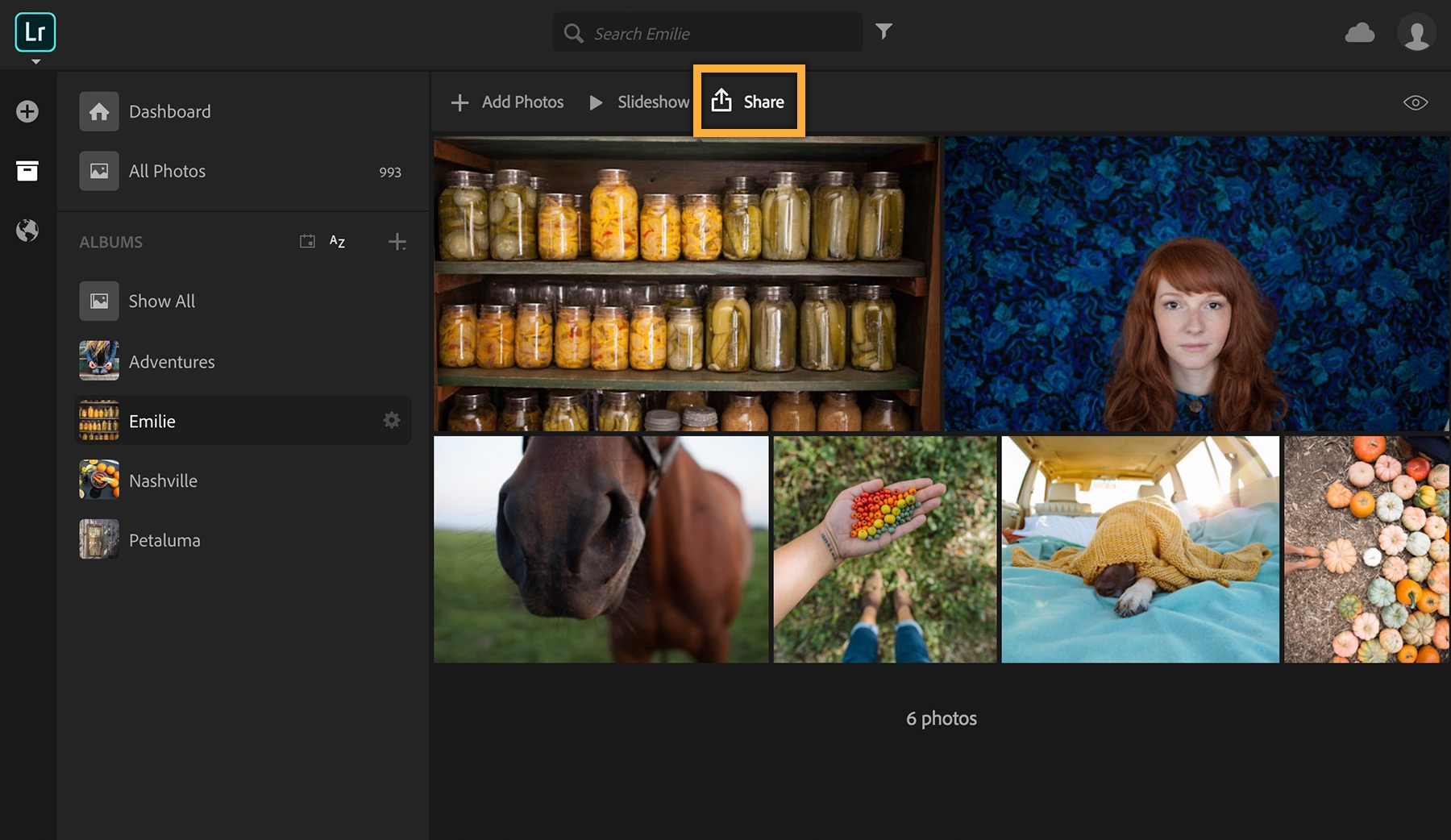
Task: Check cloud sync status
Action: pos(1360,32)
